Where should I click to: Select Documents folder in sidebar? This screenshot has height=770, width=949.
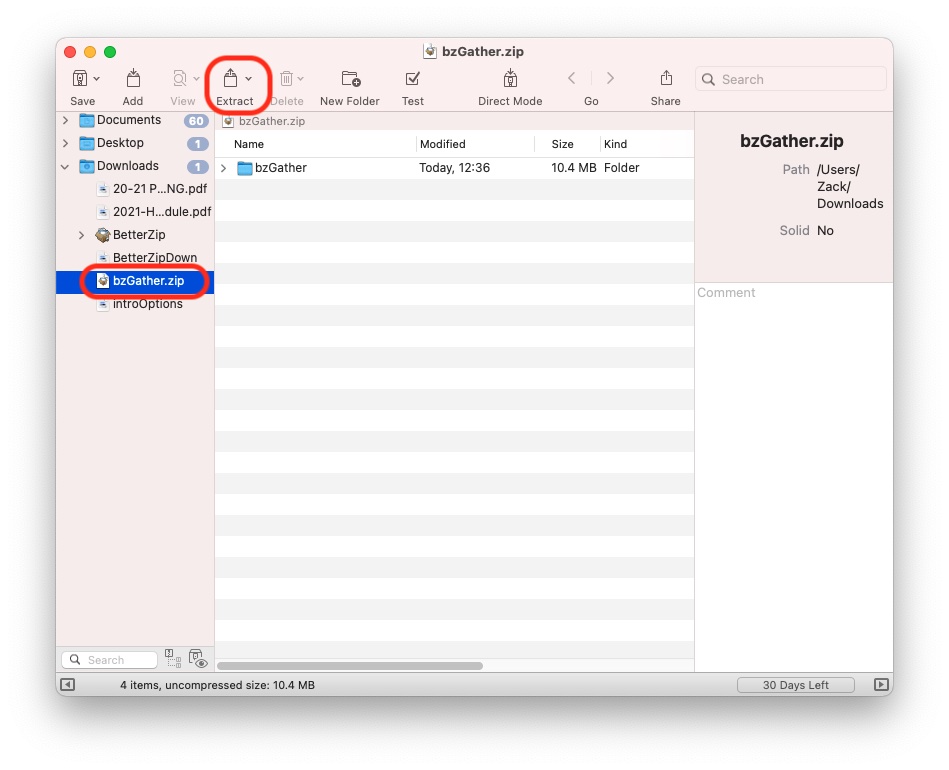129,120
